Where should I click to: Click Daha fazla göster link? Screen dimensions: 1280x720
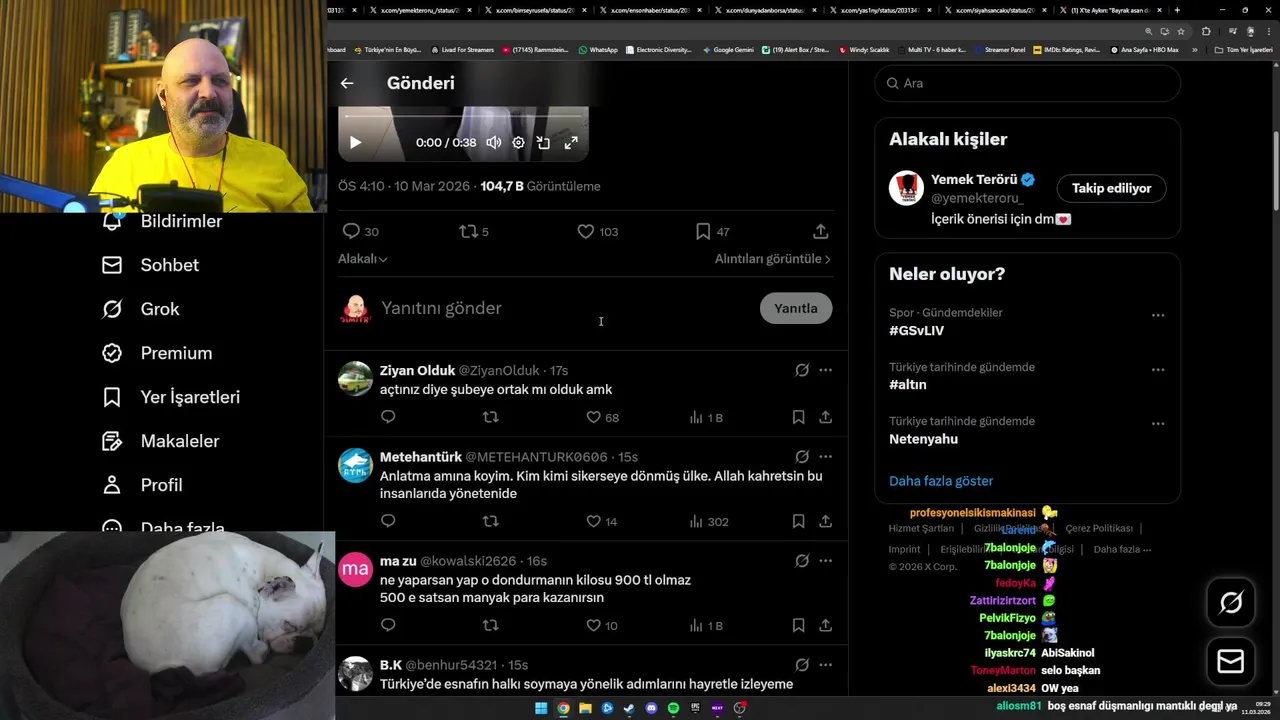pos(941,481)
